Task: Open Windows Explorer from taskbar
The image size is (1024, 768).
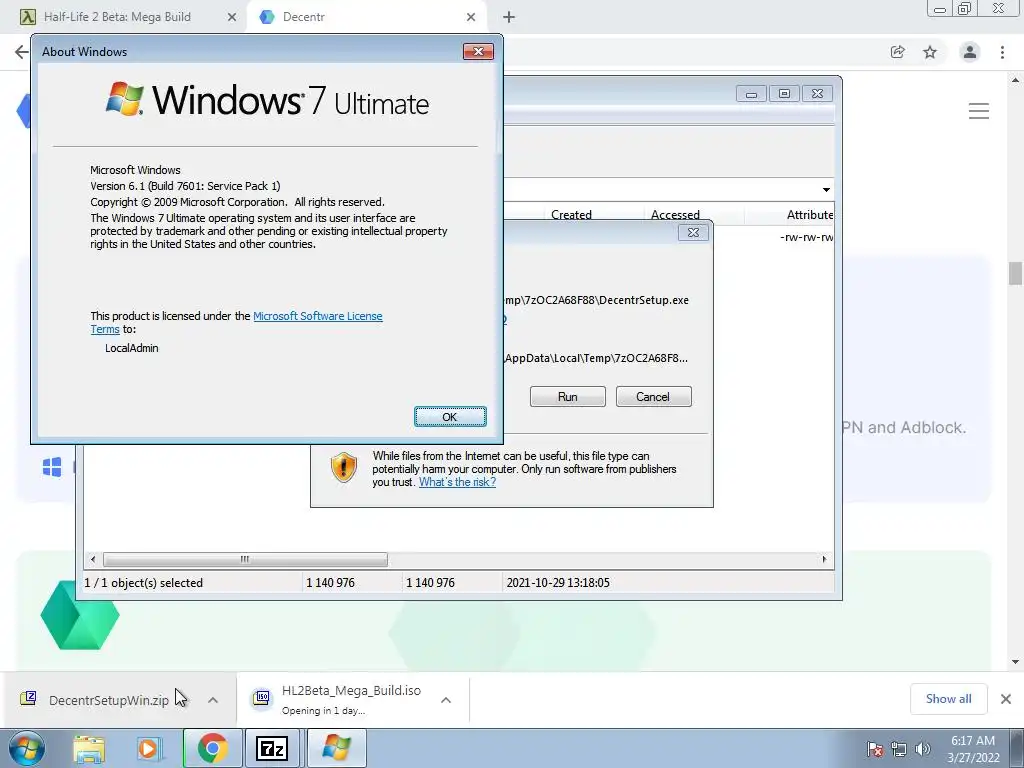Action: click(x=89, y=748)
